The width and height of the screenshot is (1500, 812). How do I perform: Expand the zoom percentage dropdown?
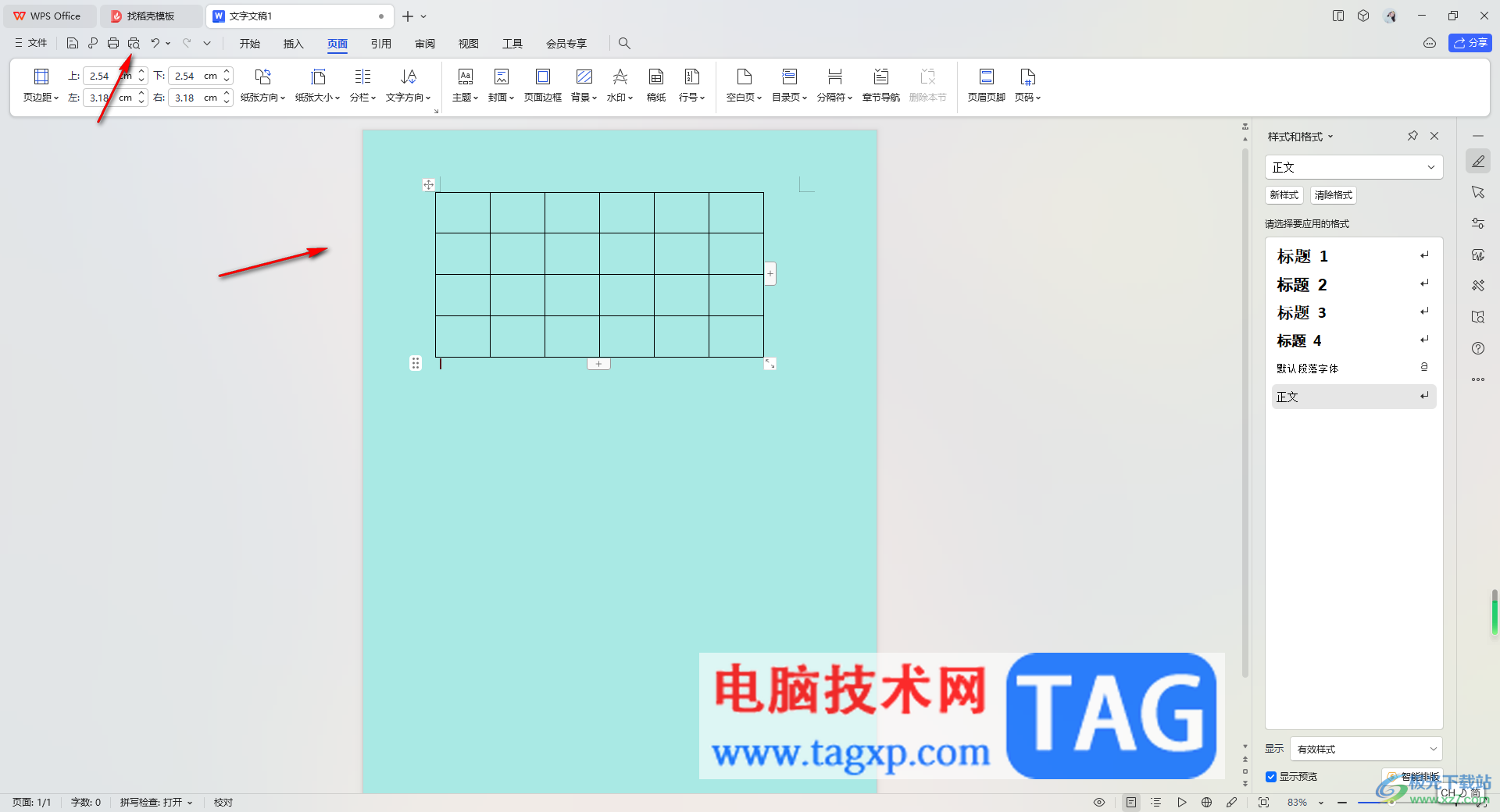tap(1321, 803)
